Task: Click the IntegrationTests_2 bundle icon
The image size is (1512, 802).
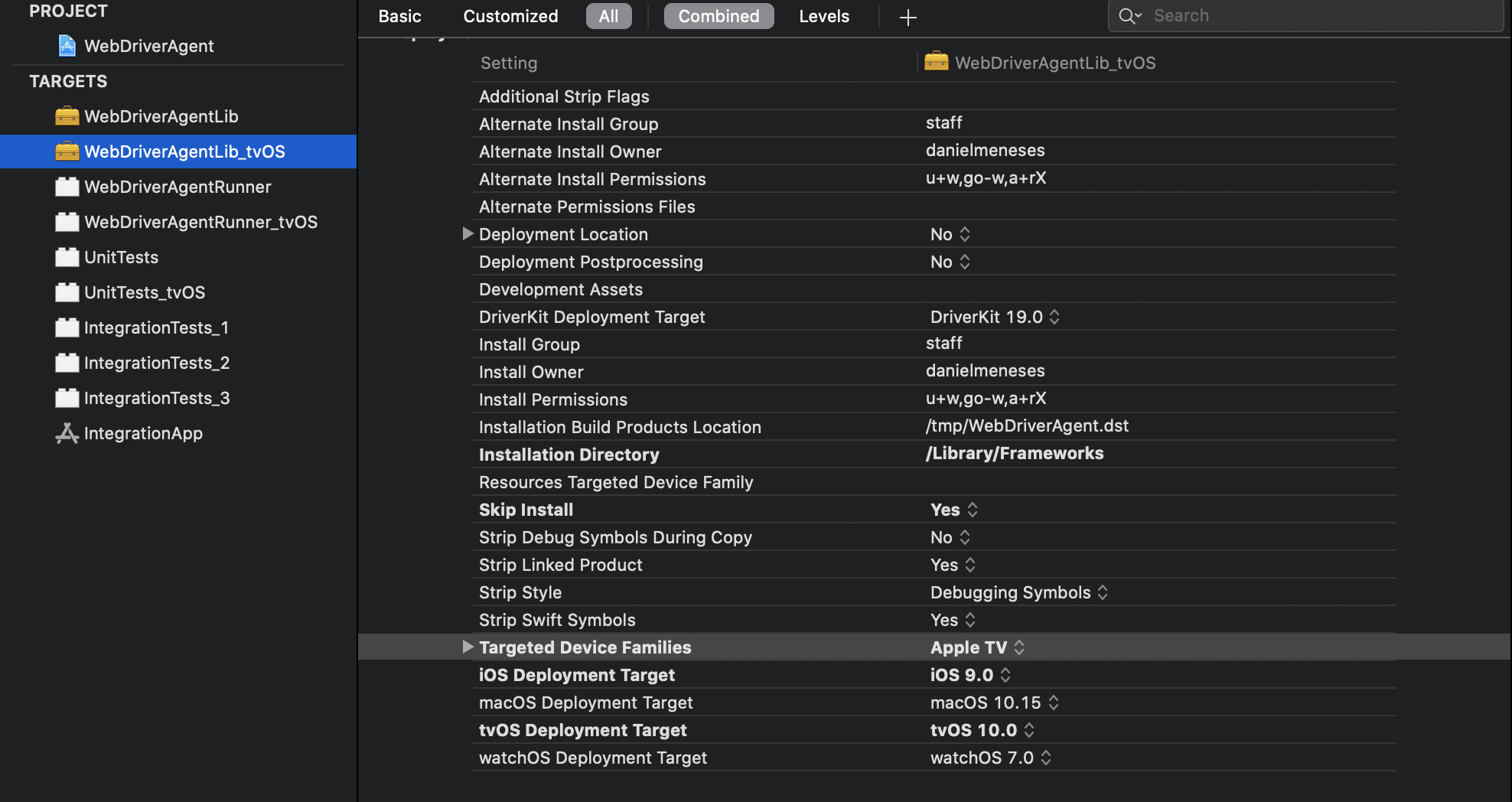Action: (x=67, y=363)
